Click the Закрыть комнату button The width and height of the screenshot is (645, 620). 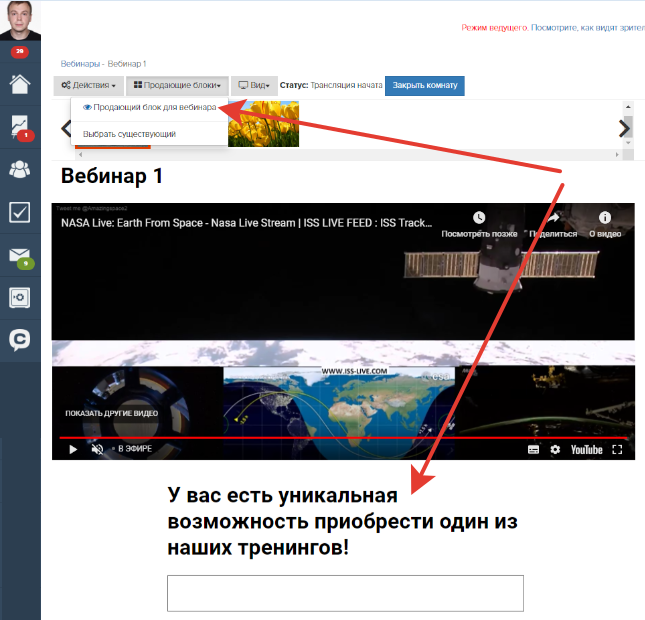pyautogui.click(x=425, y=86)
